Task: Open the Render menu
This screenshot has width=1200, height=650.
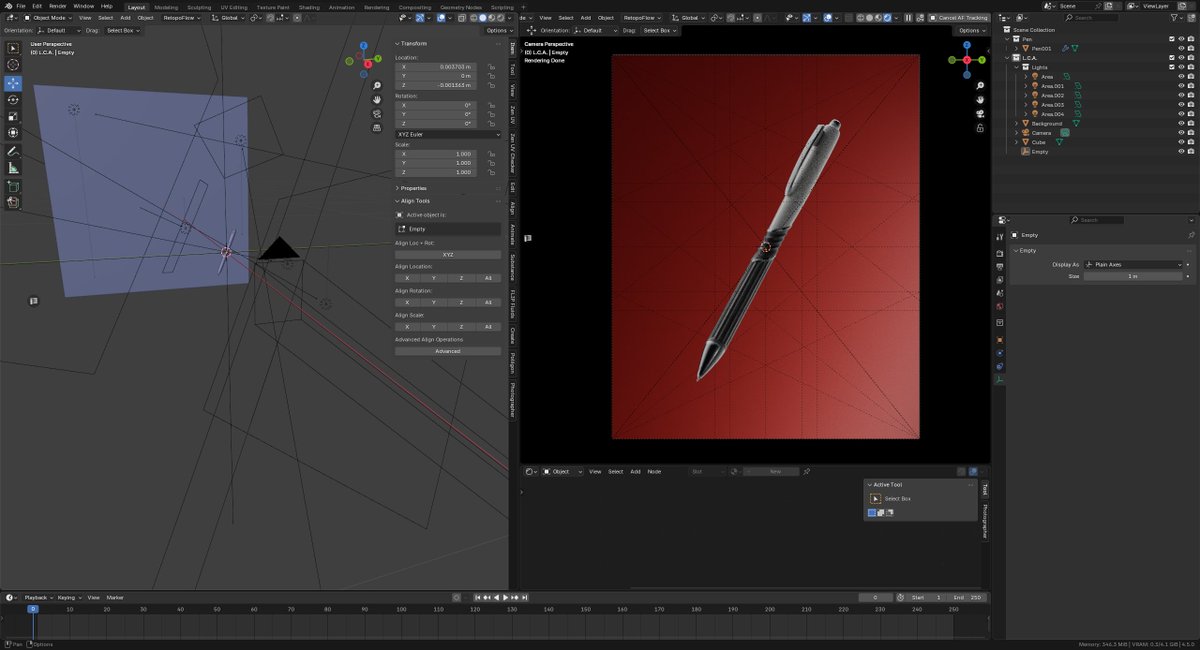Action: [x=57, y=6]
